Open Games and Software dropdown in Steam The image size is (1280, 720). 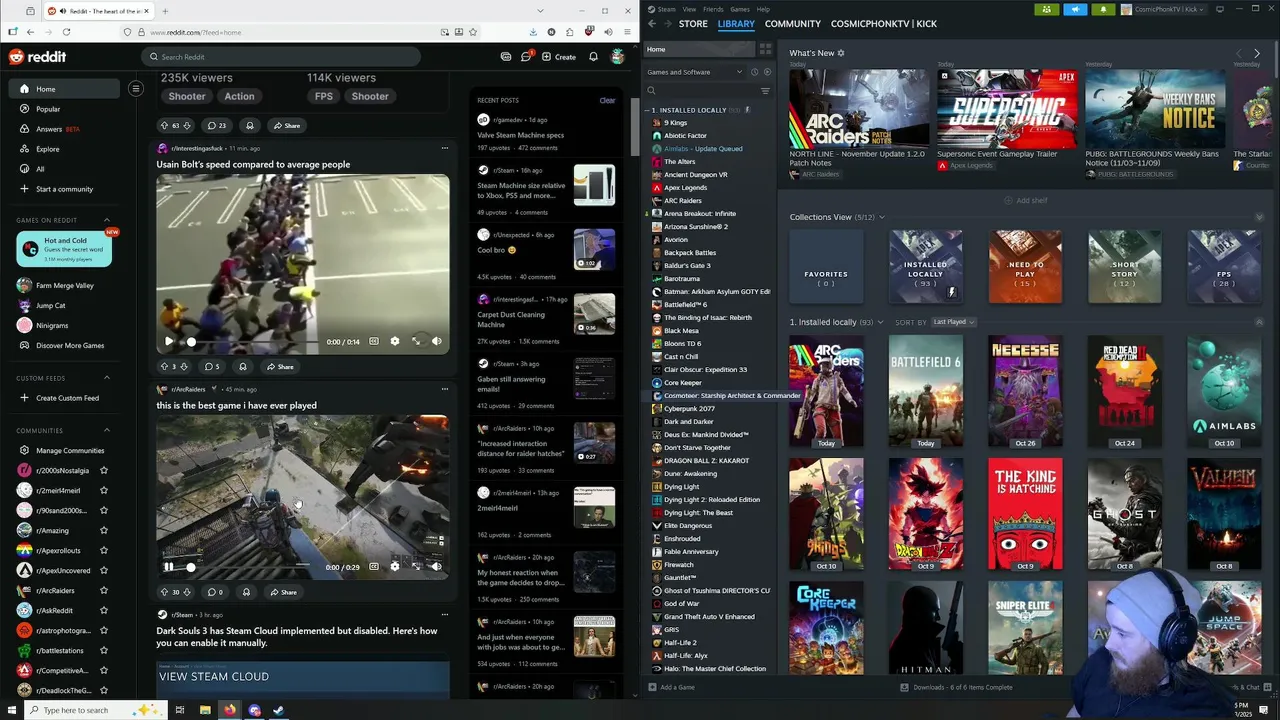point(695,72)
